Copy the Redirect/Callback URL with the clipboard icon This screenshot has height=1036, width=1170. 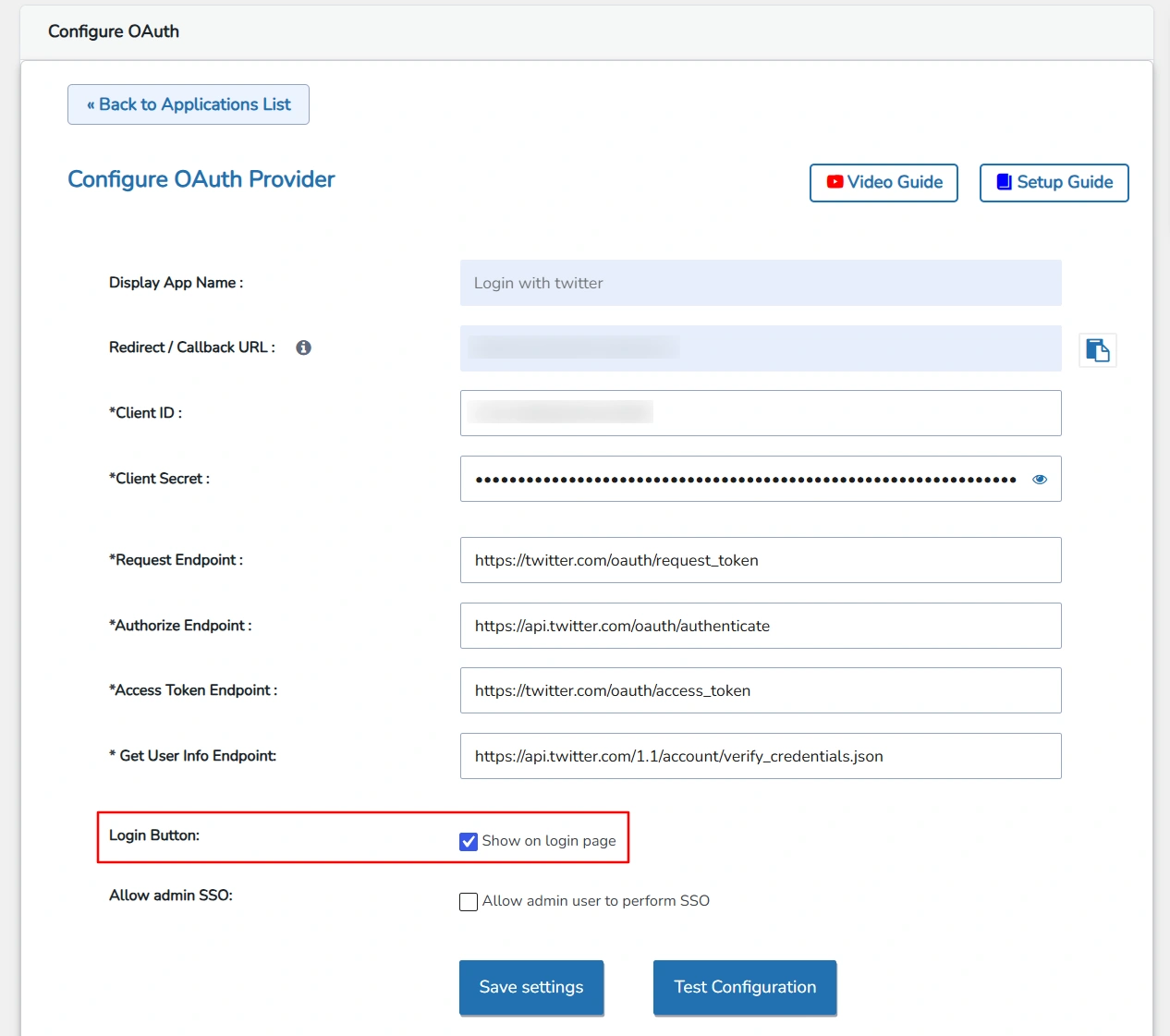coord(1098,350)
